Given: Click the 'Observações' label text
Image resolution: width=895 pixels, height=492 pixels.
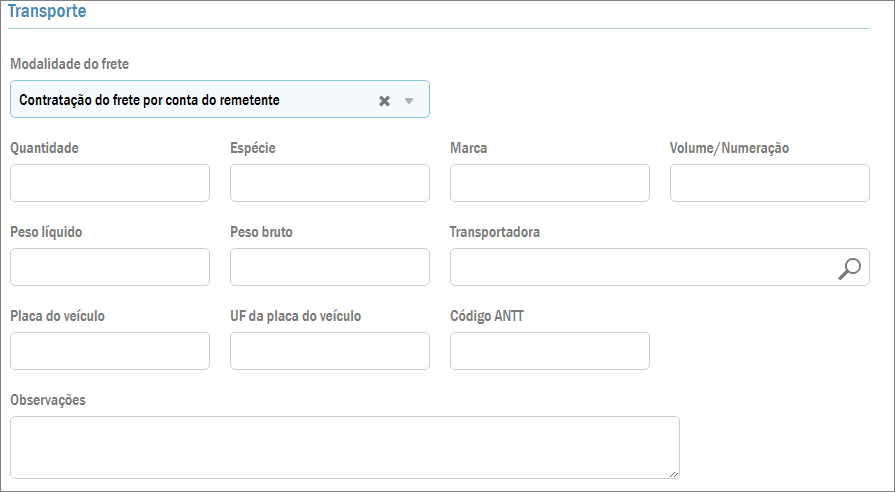Looking at the screenshot, I should [x=48, y=400].
